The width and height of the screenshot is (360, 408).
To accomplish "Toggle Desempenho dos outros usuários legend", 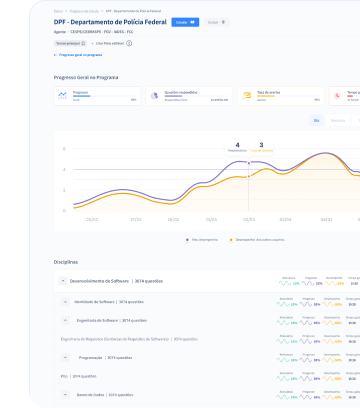I will [x=257, y=240].
